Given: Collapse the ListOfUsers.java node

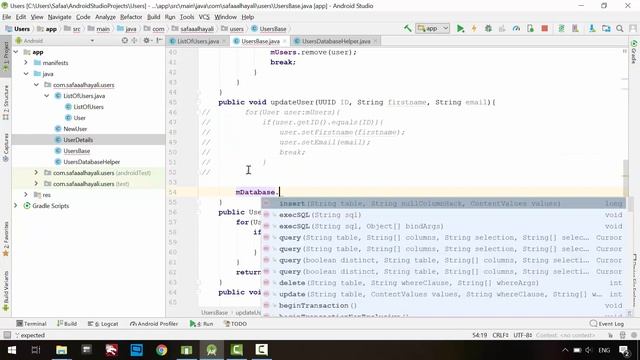Looking at the screenshot, I should (x=47, y=96).
